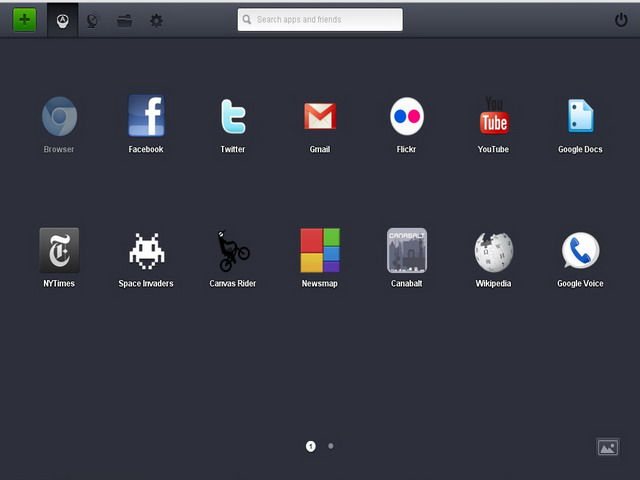Viewport: 640px width, 480px height.
Task: Click the wallpaper picture icon
Action: 608,448
